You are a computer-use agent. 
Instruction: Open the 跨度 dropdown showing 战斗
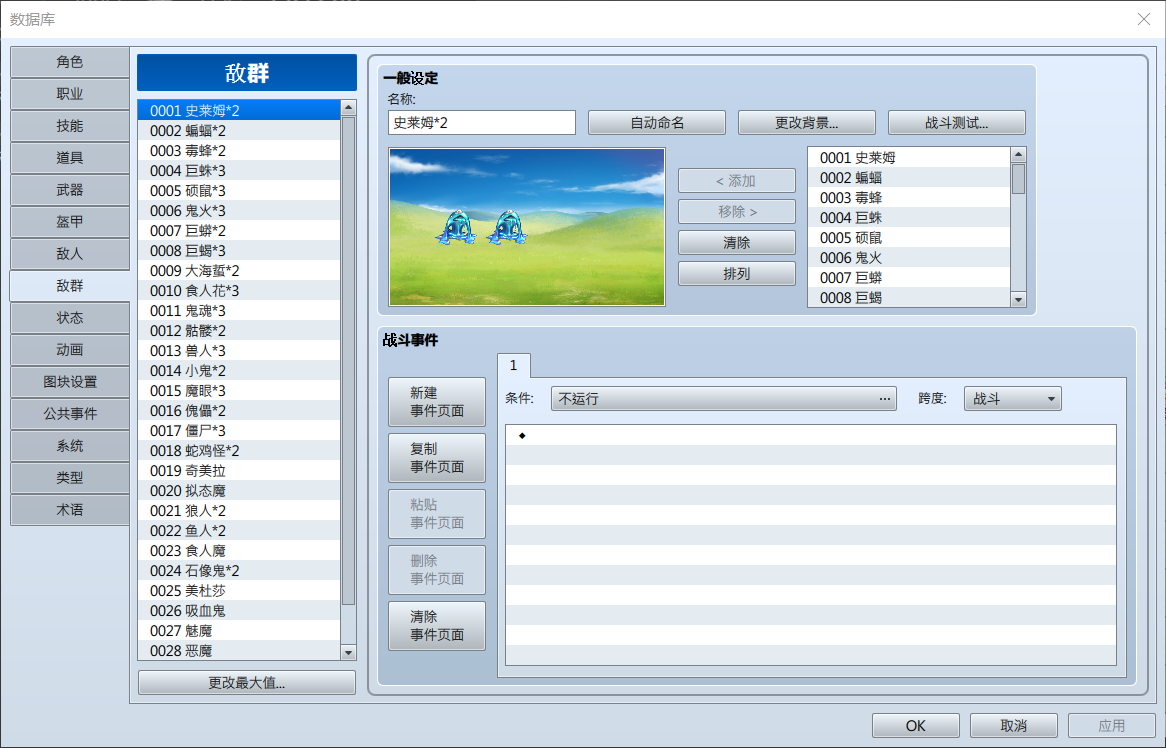(x=1013, y=399)
